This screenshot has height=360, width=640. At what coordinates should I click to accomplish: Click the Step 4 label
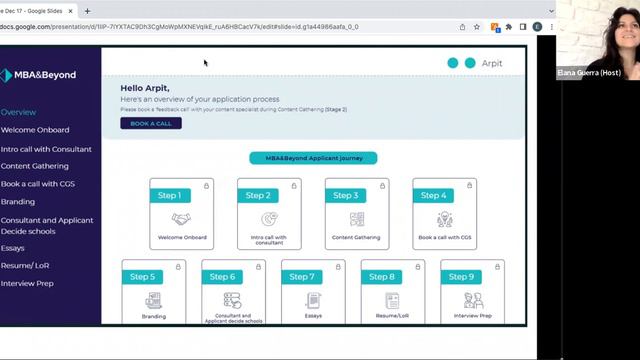click(433, 196)
